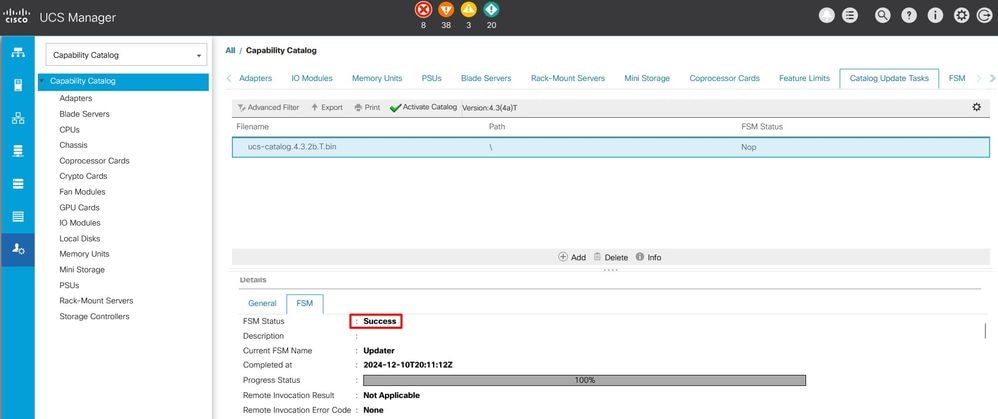Select Blade Servers in the navigation tree

[x=84, y=114]
